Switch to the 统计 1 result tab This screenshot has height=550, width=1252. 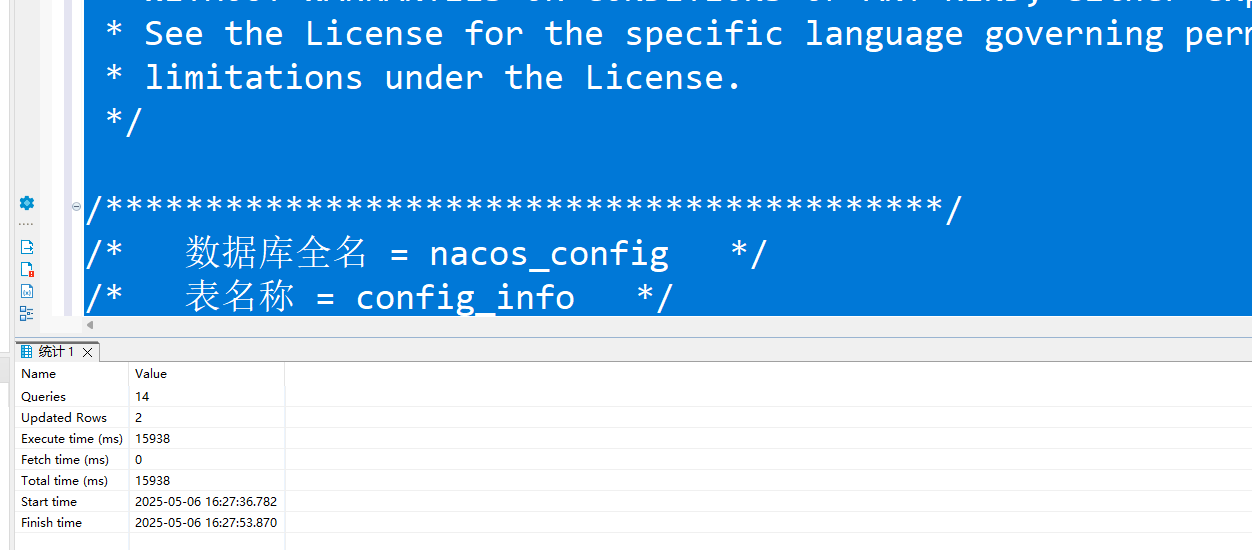pyautogui.click(x=56, y=352)
